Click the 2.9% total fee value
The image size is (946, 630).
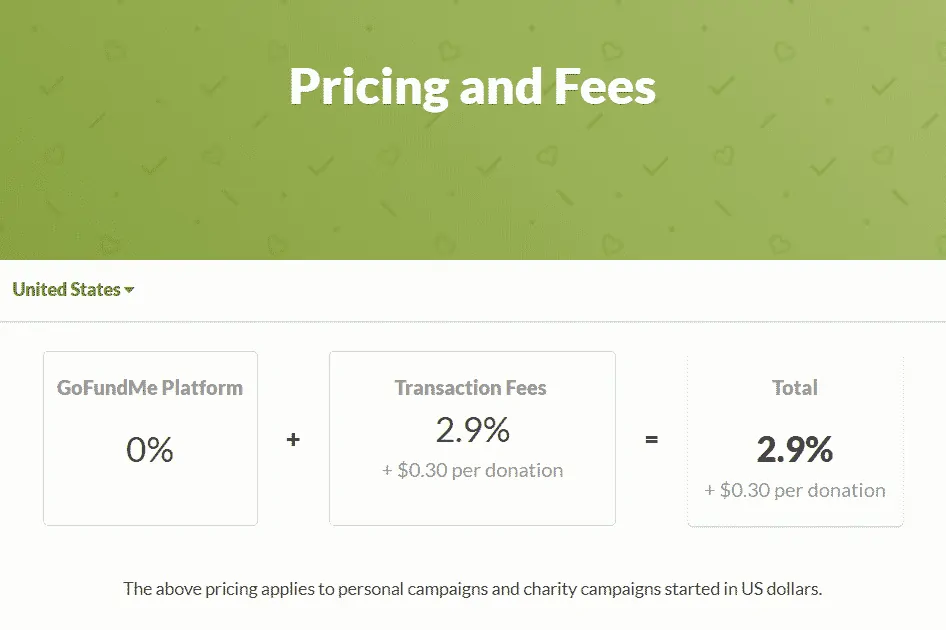pos(794,450)
